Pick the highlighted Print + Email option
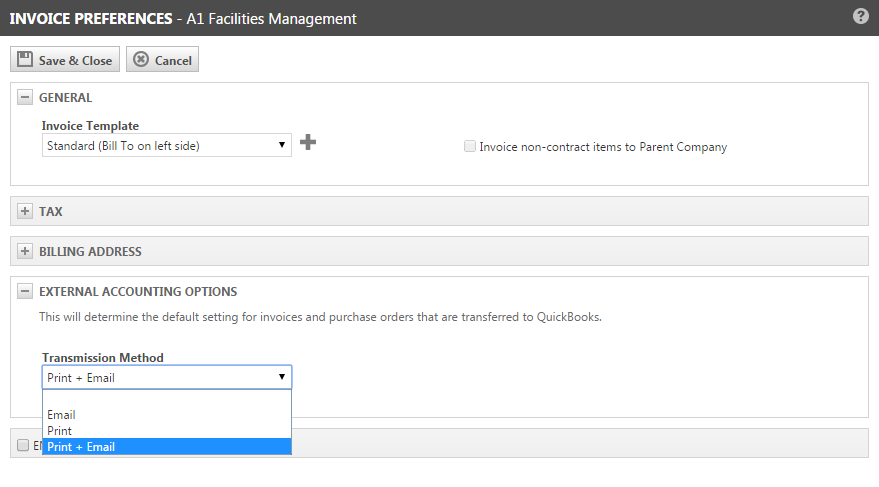This screenshot has height=487, width=879. (82, 447)
